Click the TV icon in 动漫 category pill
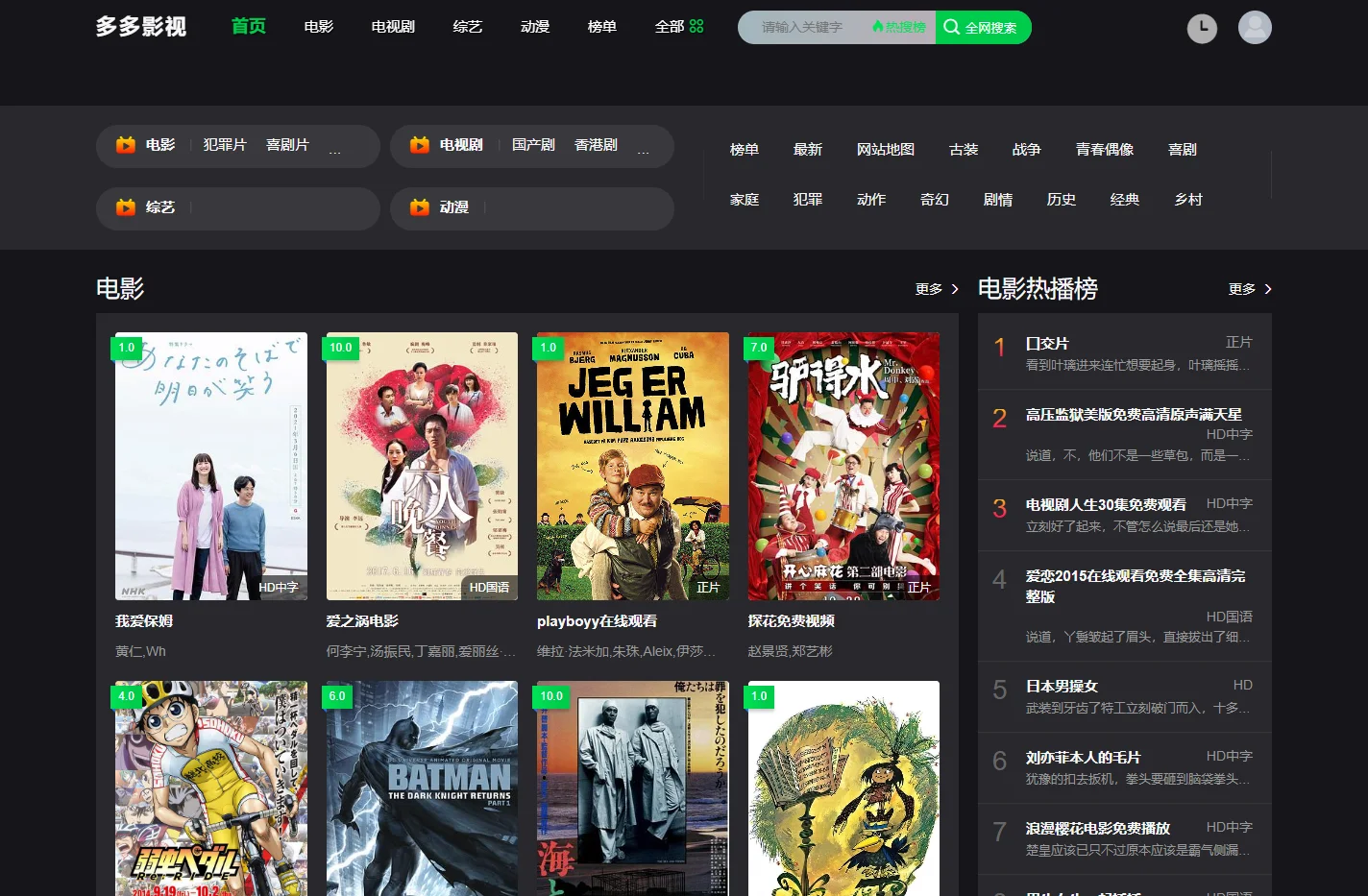 pyautogui.click(x=420, y=207)
